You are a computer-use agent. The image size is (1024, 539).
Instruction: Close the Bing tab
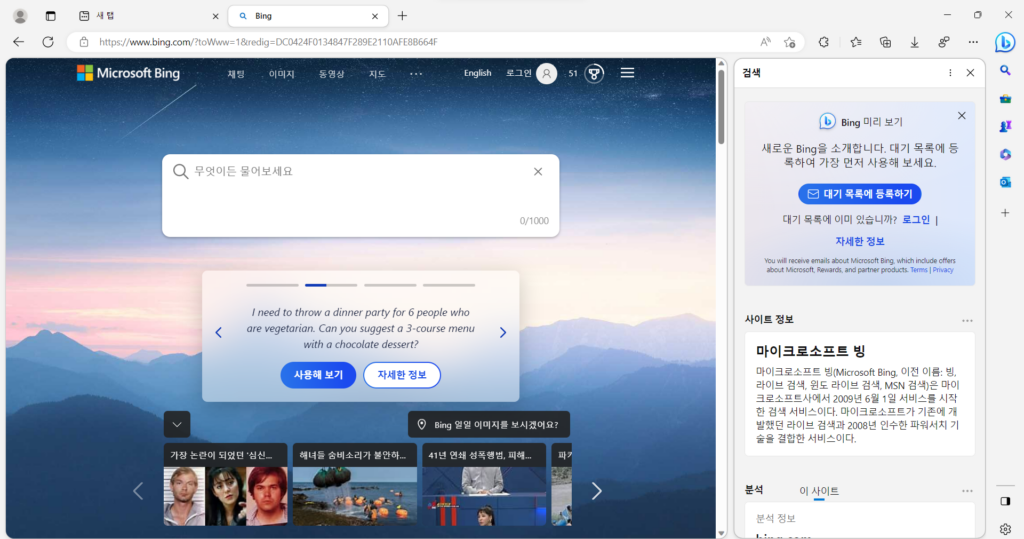tap(375, 16)
